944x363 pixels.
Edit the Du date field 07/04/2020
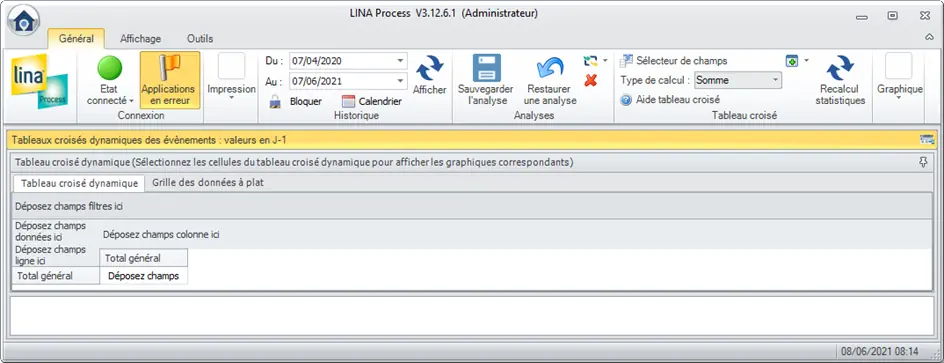pyautogui.click(x=343, y=61)
